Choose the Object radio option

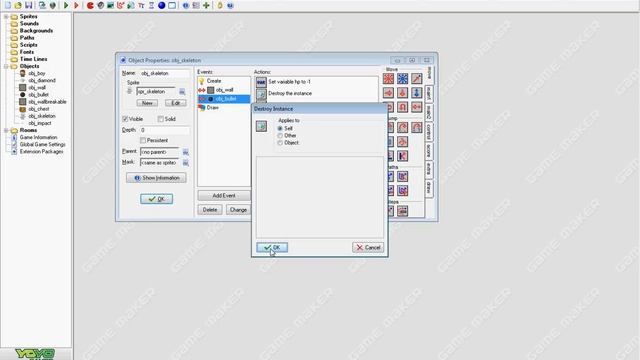click(x=280, y=143)
